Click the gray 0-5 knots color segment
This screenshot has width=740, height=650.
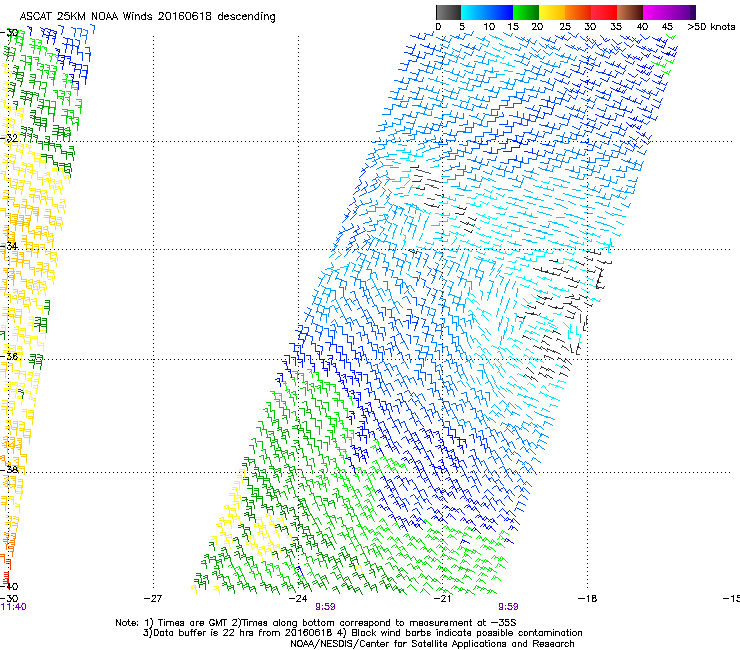pyautogui.click(x=448, y=12)
